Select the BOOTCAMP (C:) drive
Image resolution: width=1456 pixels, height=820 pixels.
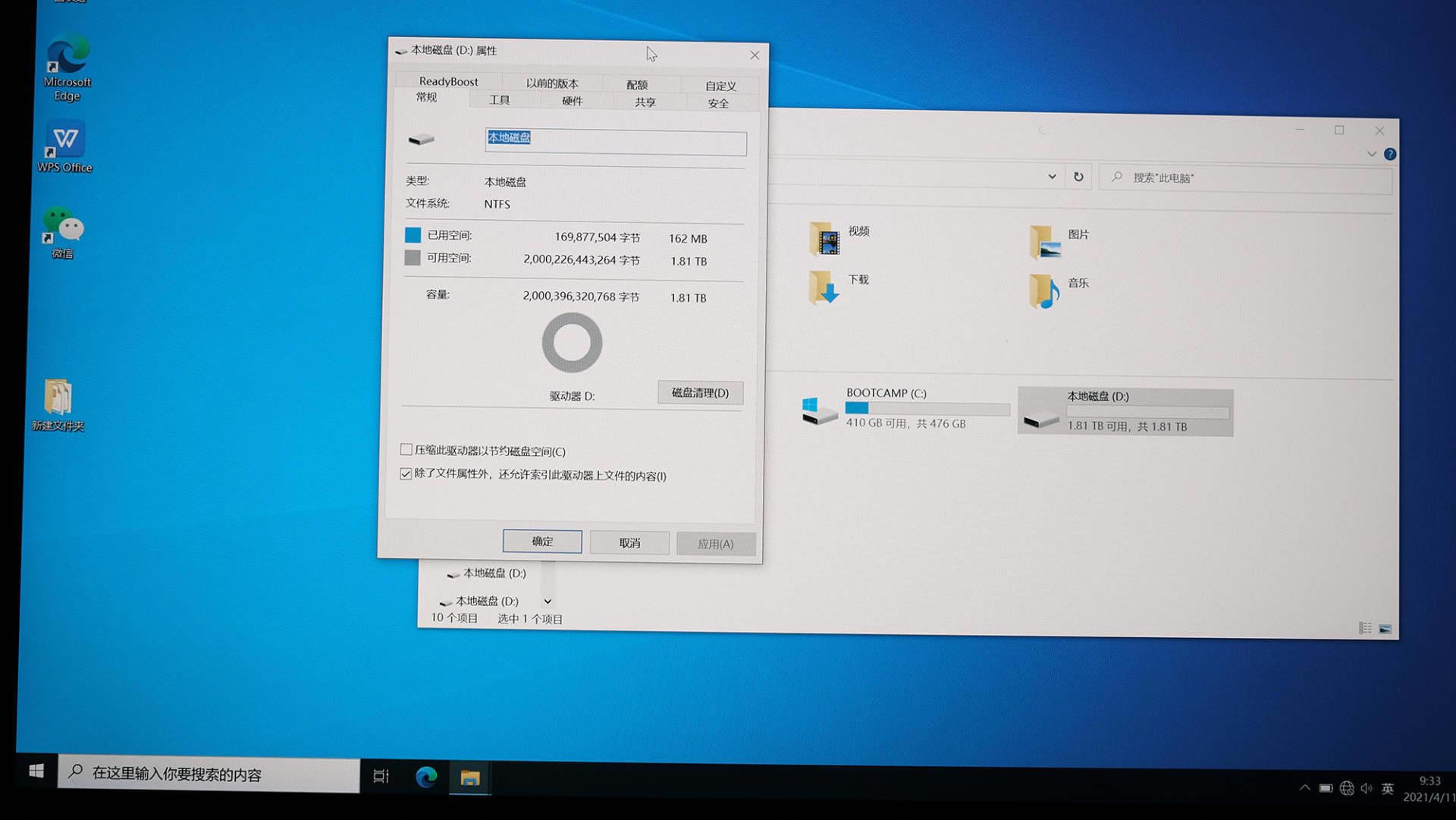coord(905,409)
